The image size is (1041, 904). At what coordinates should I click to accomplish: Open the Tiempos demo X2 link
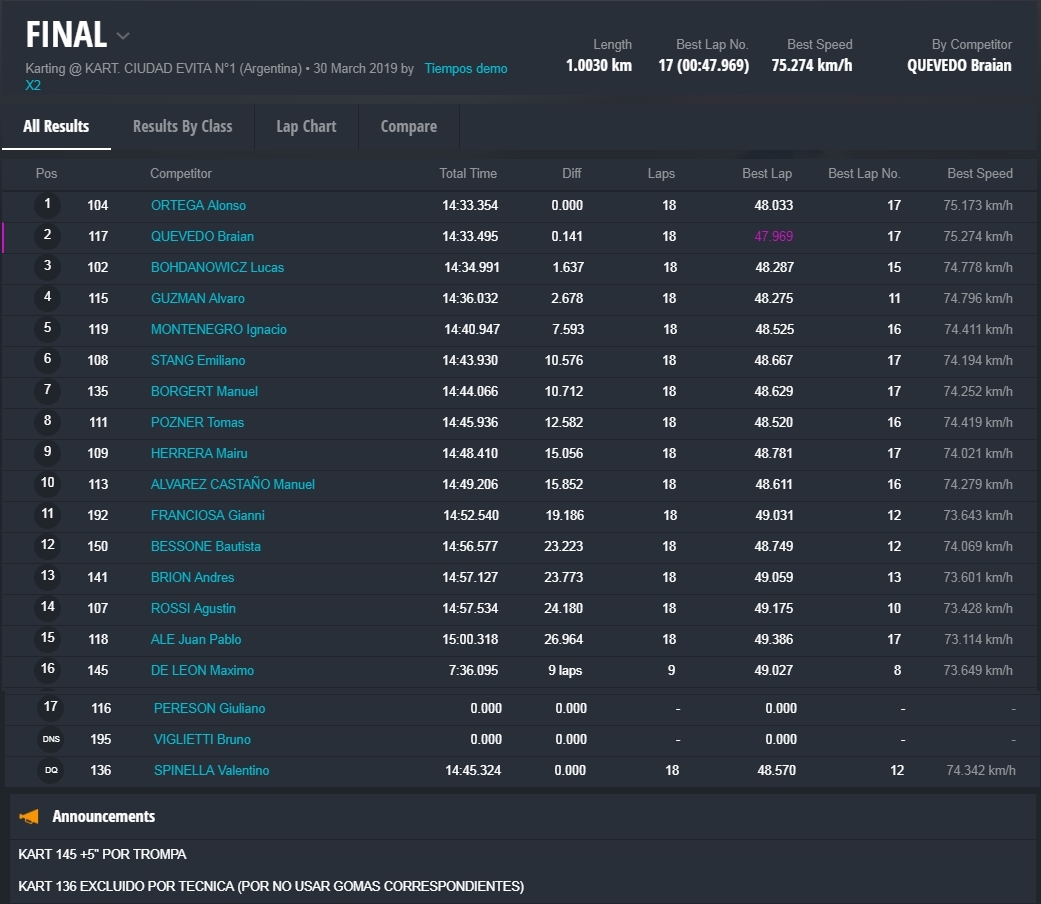(465, 69)
